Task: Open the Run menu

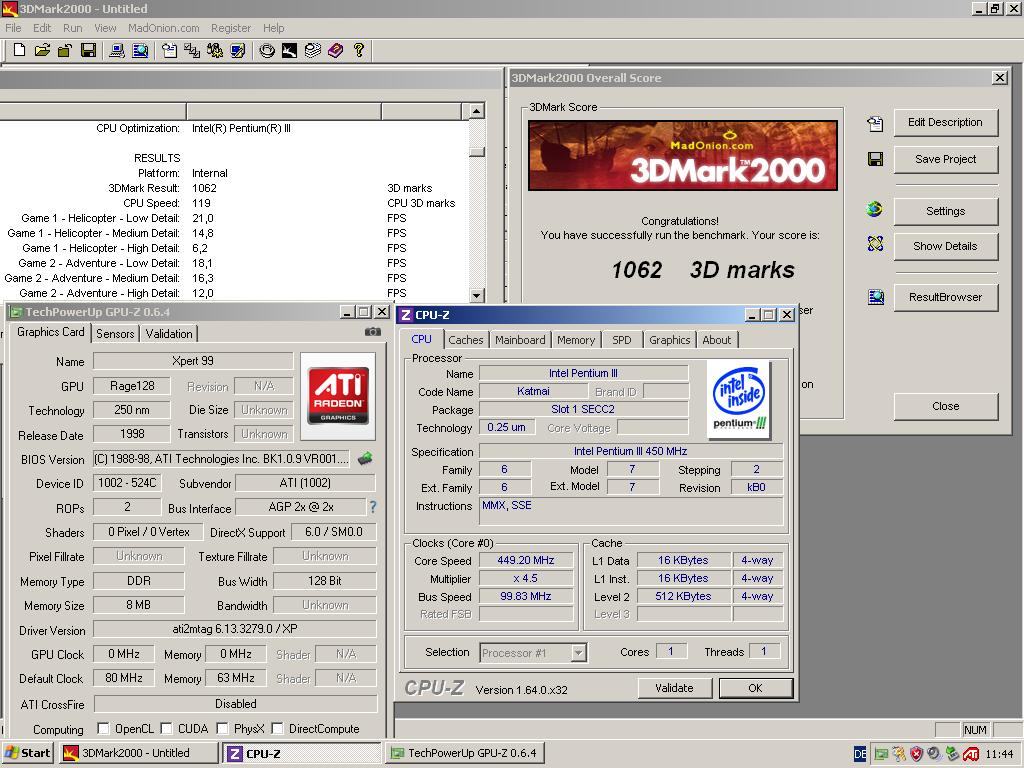Action: coord(72,28)
